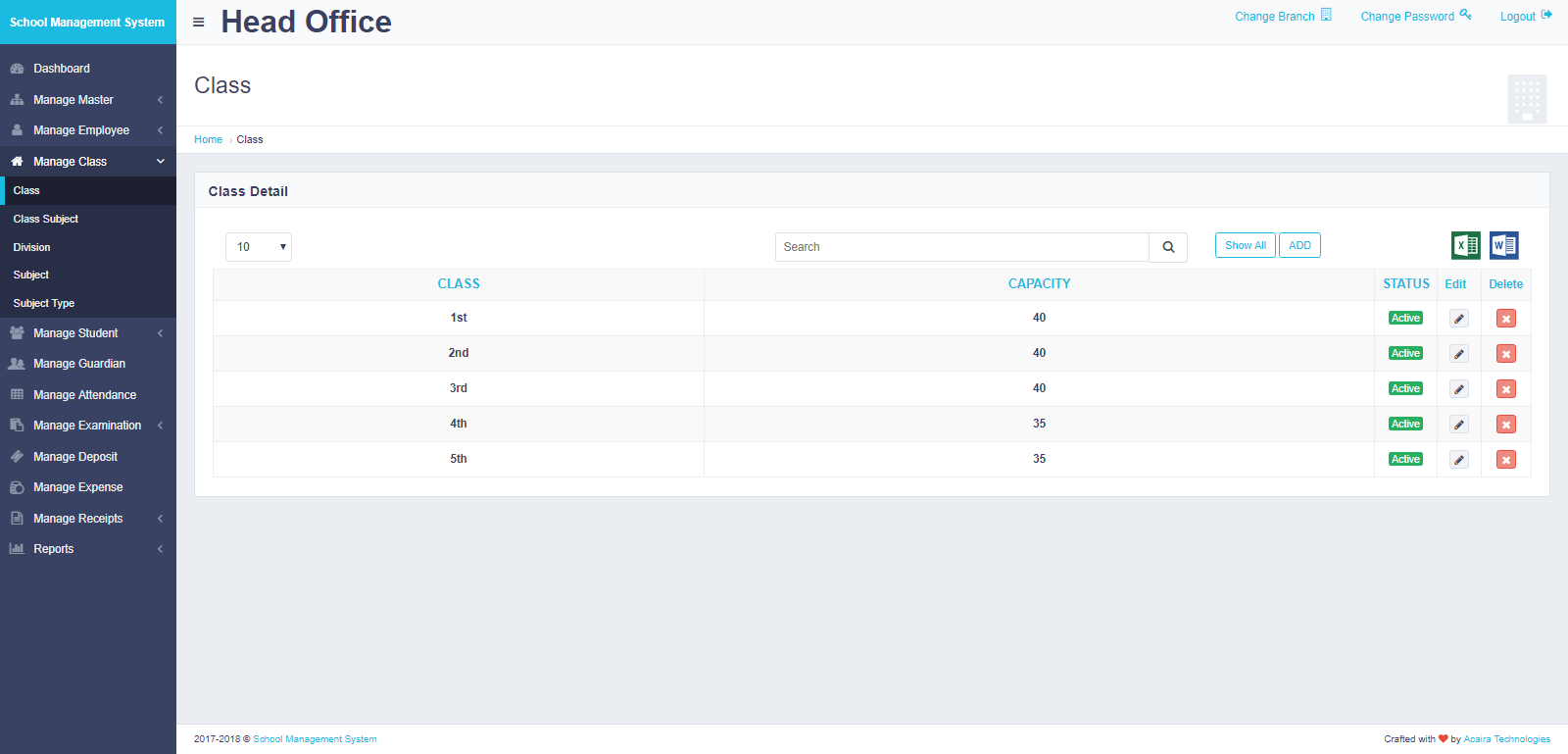Viewport: 1568px width, 754px height.
Task: Delete the 5th class row
Action: tap(1505, 460)
